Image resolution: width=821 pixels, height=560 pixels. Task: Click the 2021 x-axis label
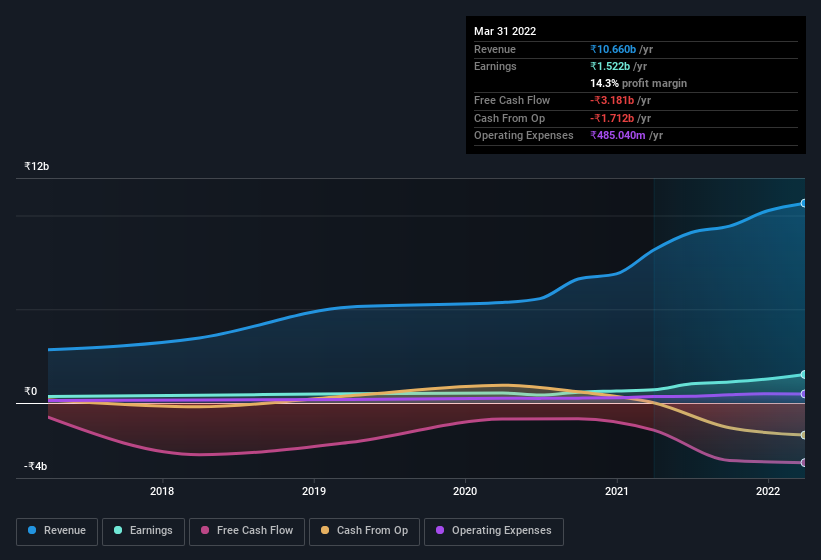point(617,491)
